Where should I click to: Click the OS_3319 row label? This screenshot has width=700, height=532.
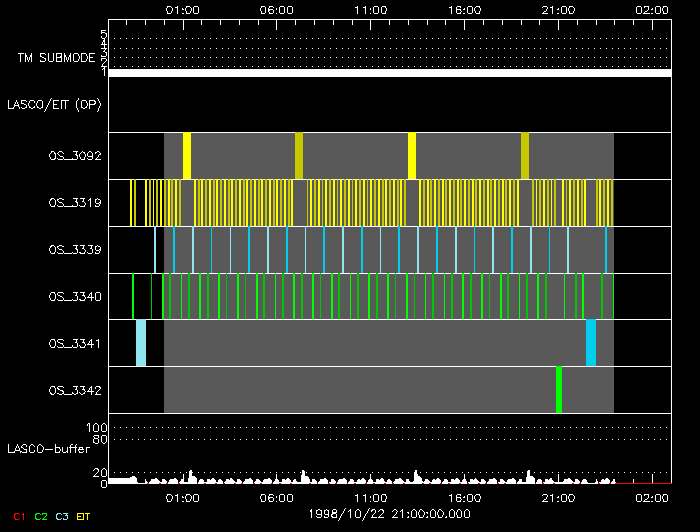click(x=73, y=203)
